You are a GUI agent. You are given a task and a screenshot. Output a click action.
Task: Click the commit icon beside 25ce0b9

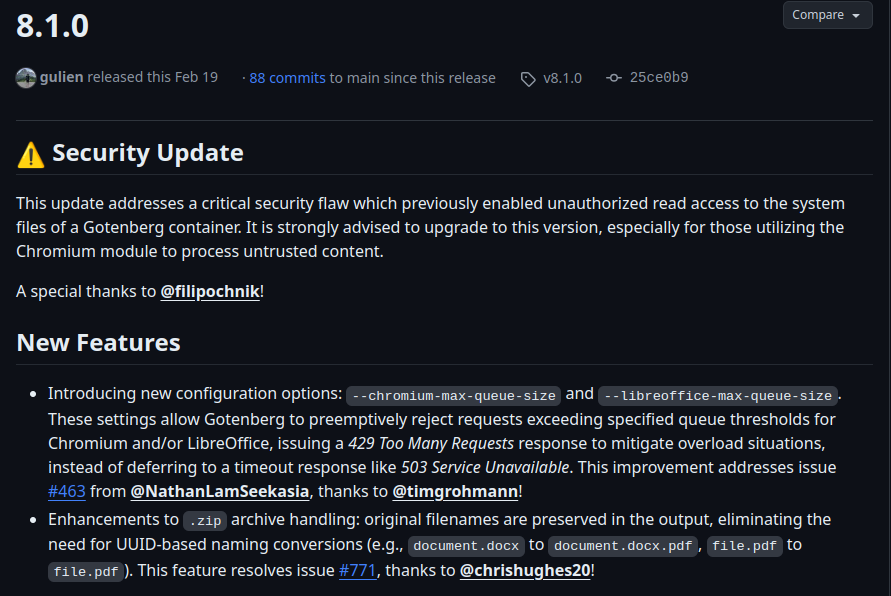614,78
